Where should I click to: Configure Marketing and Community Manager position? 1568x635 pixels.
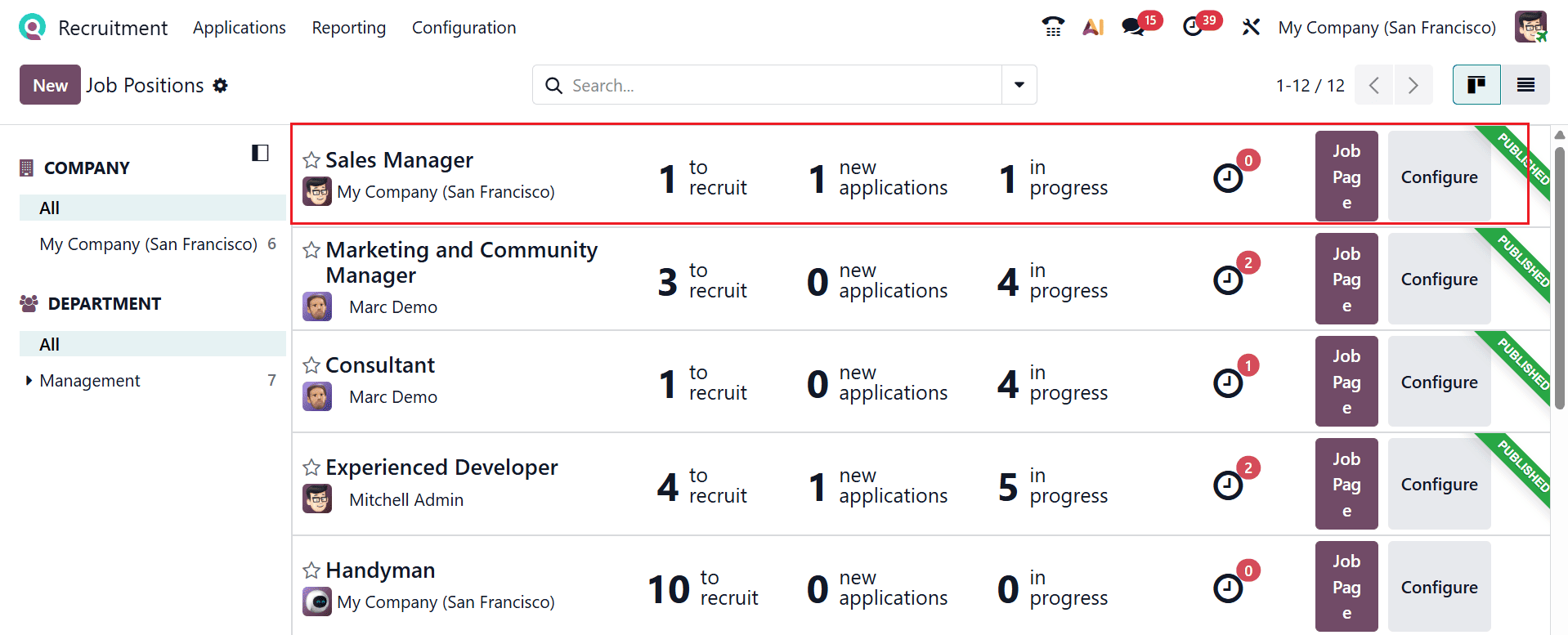point(1440,279)
